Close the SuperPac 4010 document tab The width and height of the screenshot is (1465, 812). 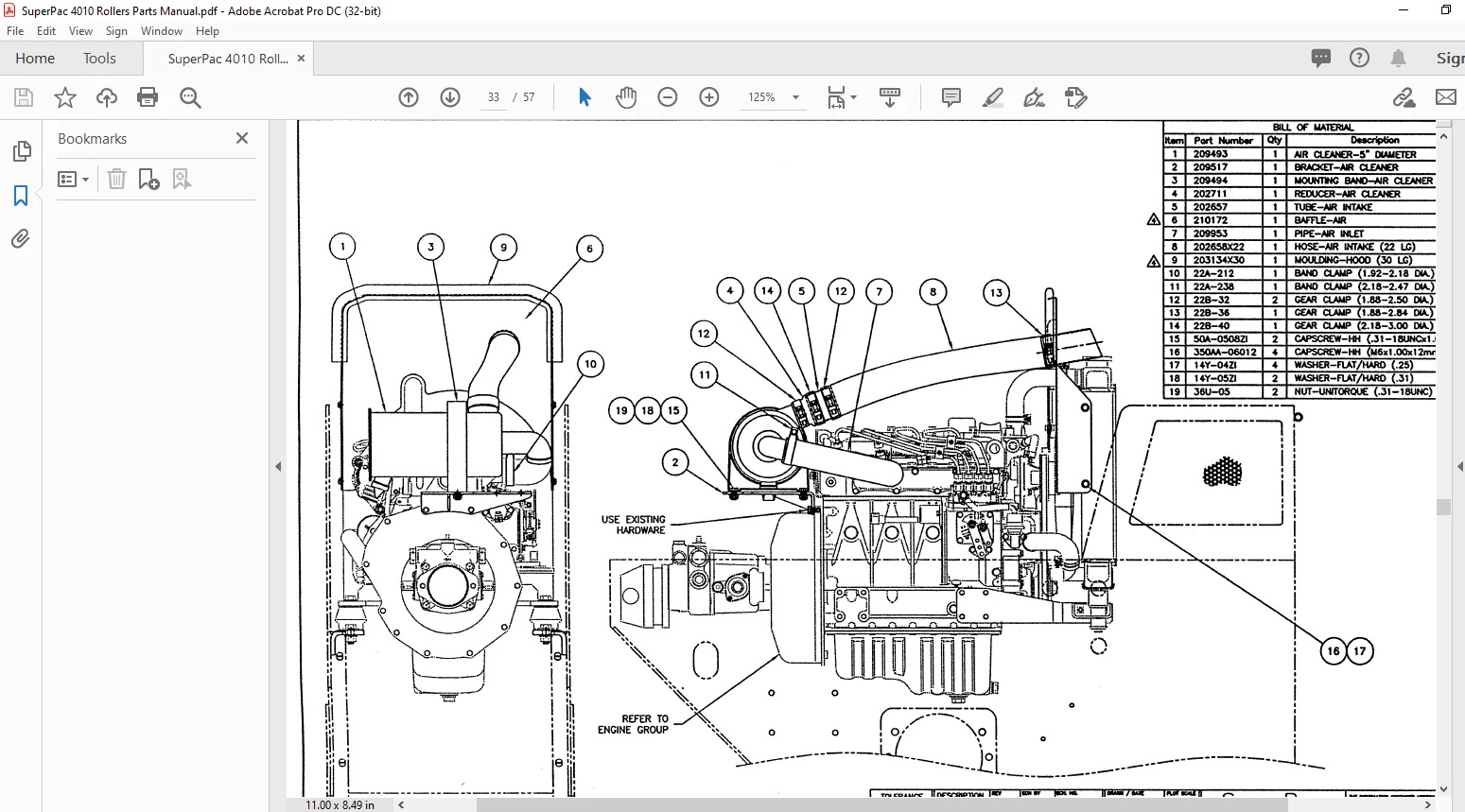[x=301, y=58]
